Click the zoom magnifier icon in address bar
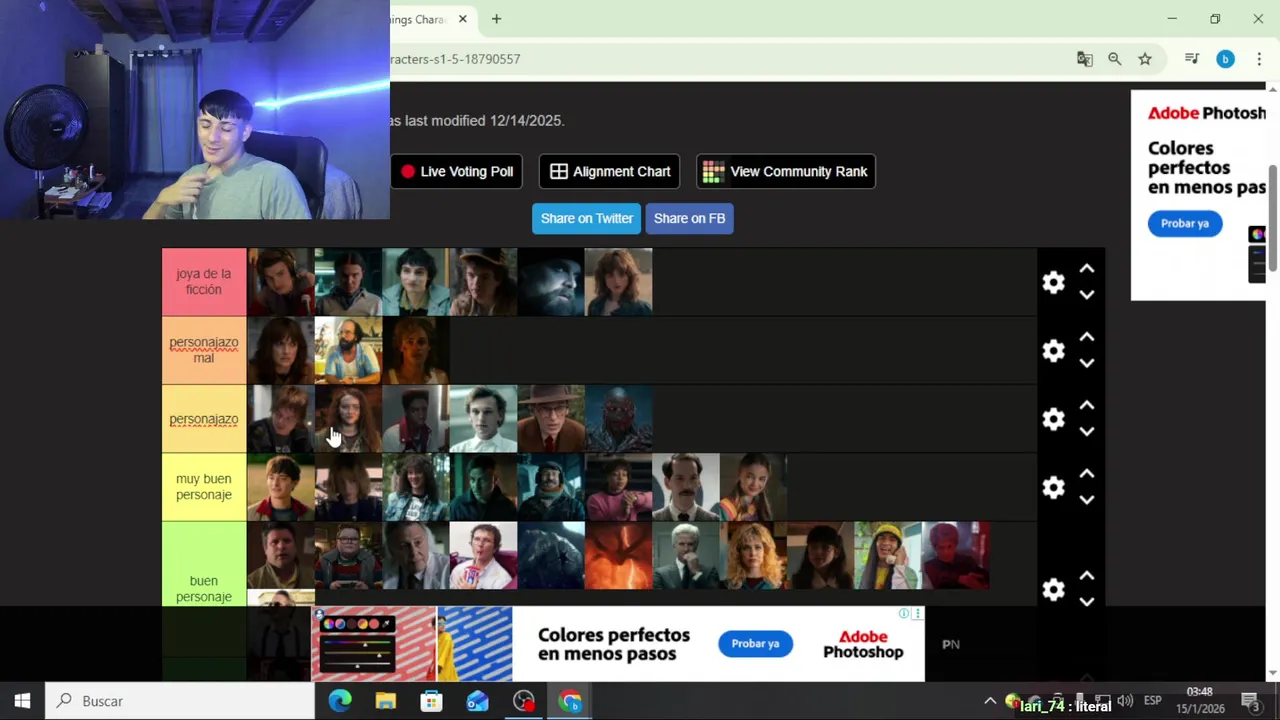The height and width of the screenshot is (720, 1280). pos(1115,59)
